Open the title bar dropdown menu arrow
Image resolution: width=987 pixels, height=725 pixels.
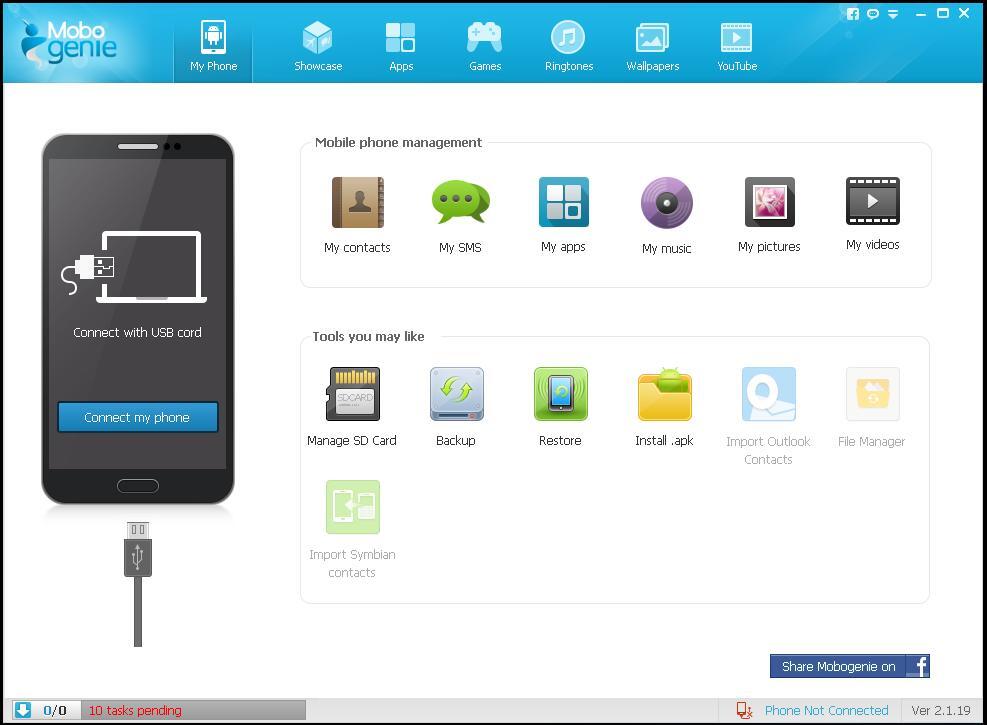point(893,14)
